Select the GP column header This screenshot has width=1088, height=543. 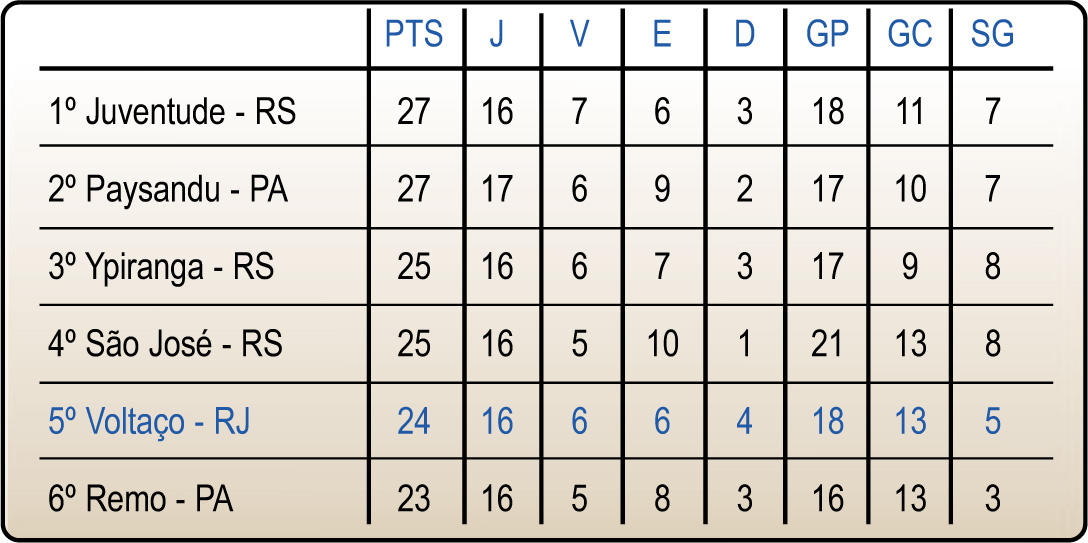[x=828, y=35]
